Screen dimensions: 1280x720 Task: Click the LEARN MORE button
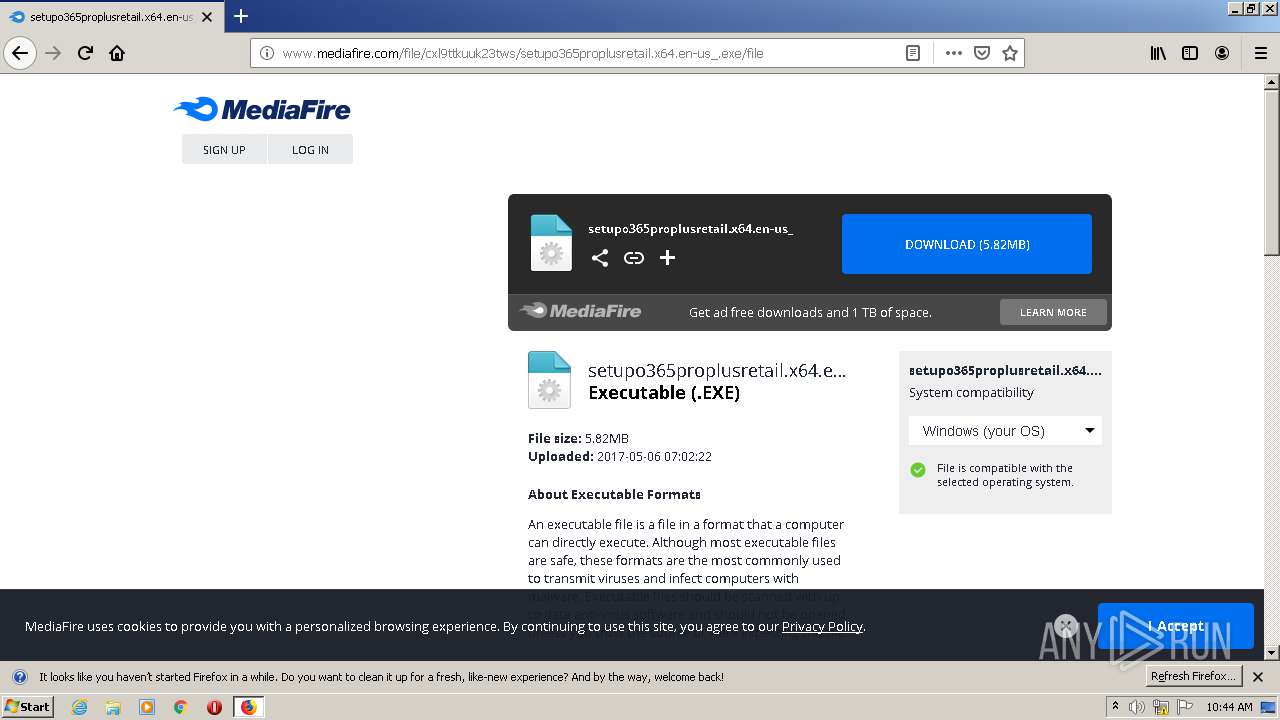(x=1053, y=312)
